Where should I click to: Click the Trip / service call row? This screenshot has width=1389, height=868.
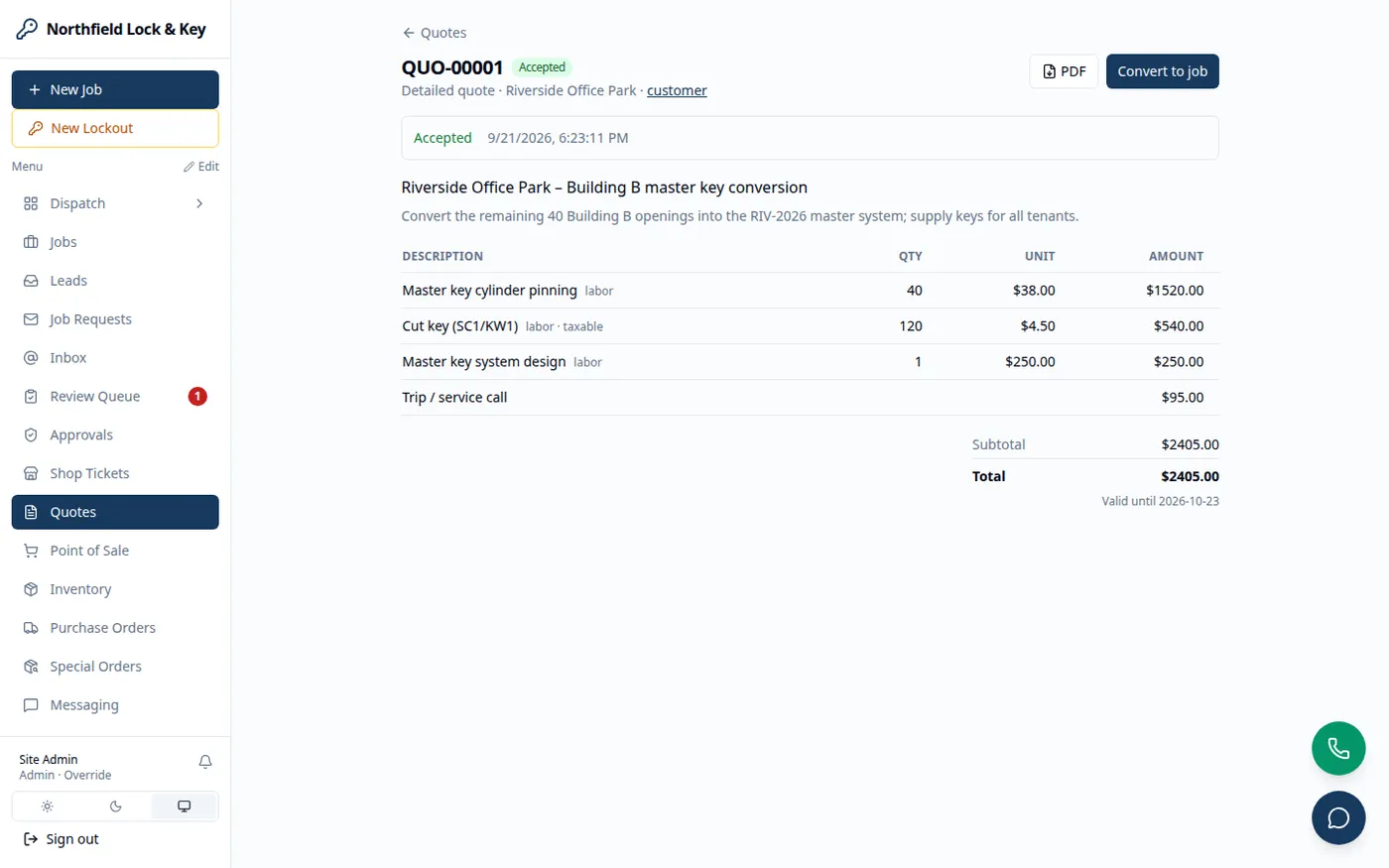tap(810, 398)
